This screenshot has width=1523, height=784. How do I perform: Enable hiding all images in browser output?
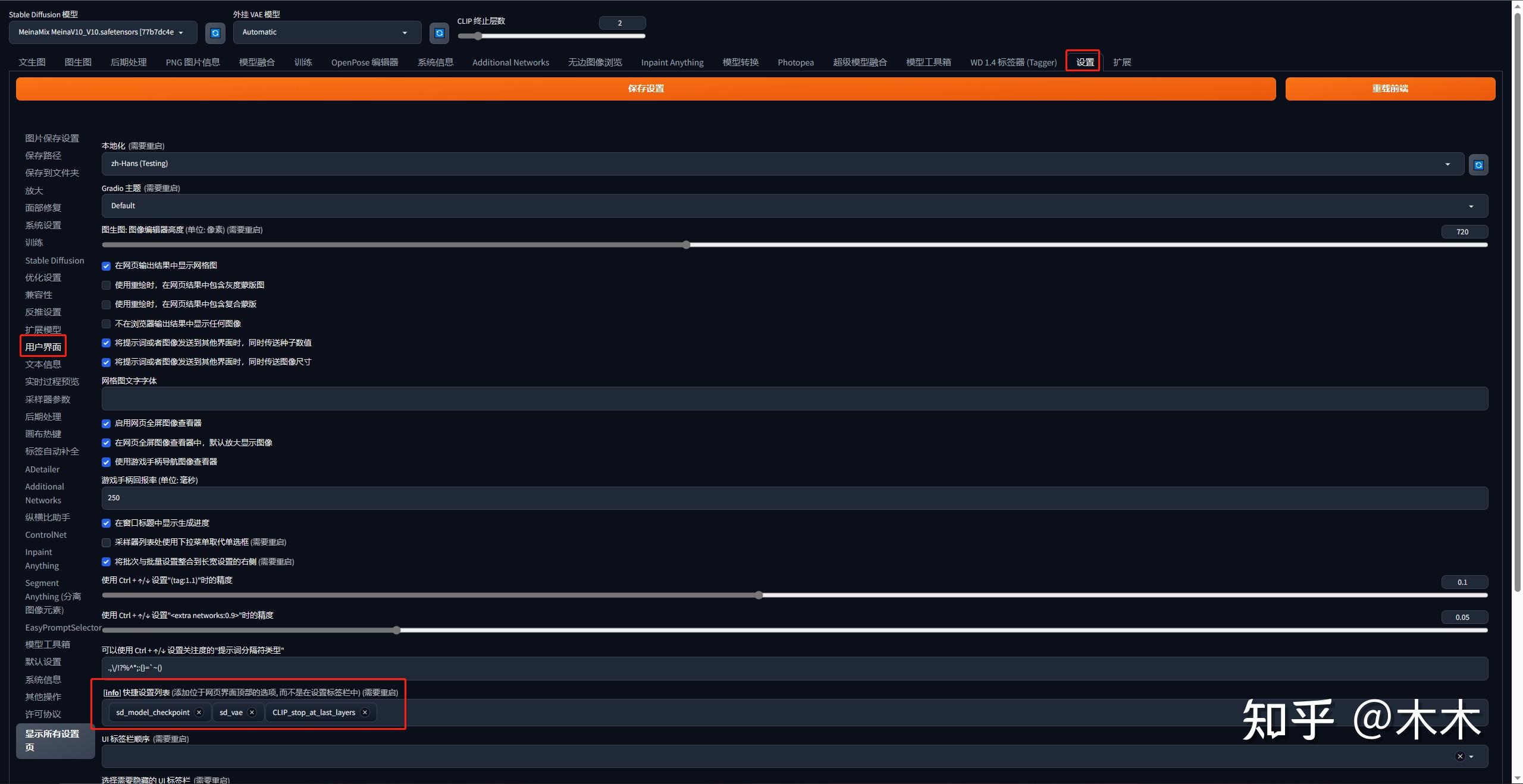106,324
